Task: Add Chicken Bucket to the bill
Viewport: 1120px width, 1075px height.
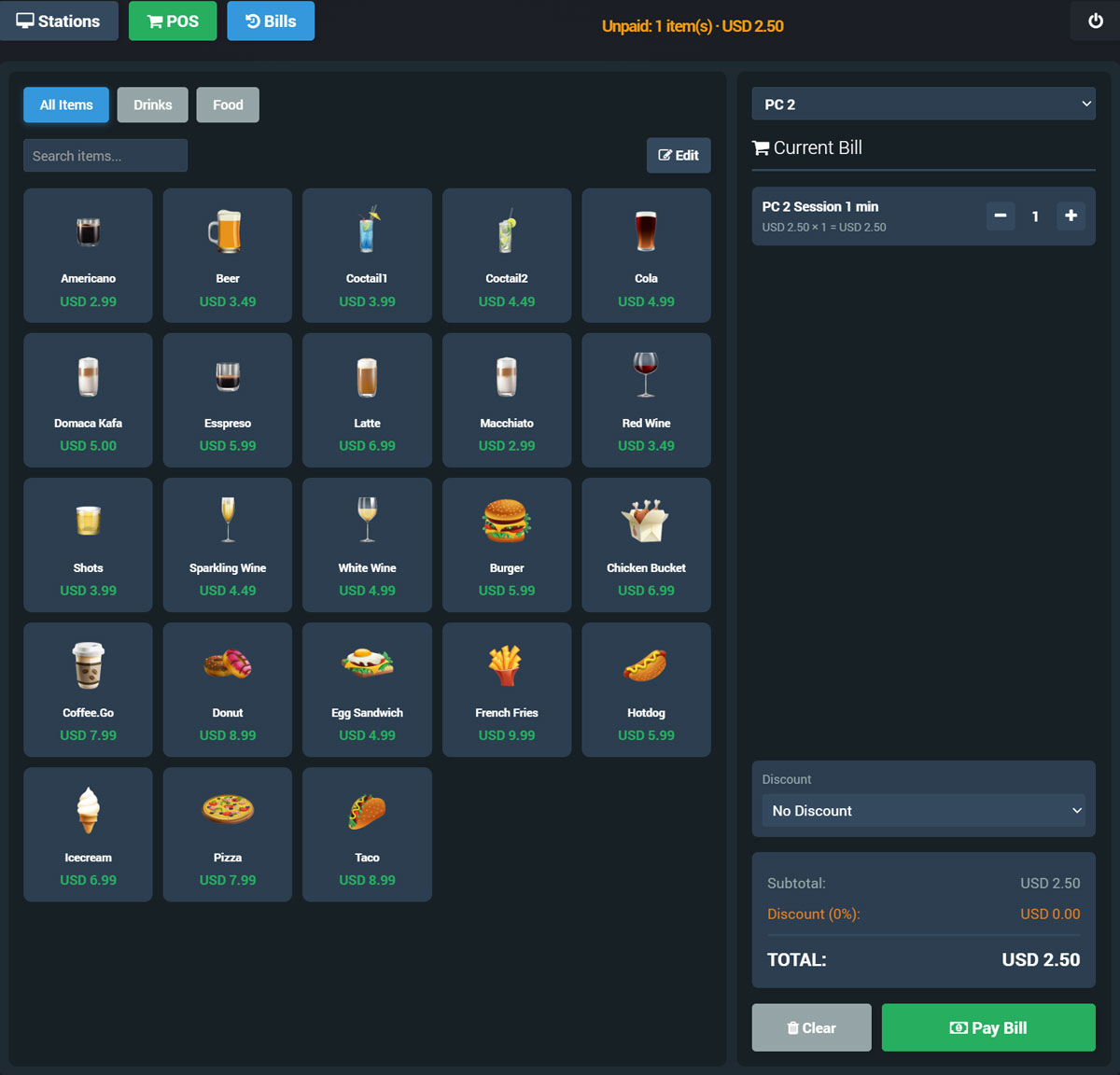Action: tap(646, 544)
